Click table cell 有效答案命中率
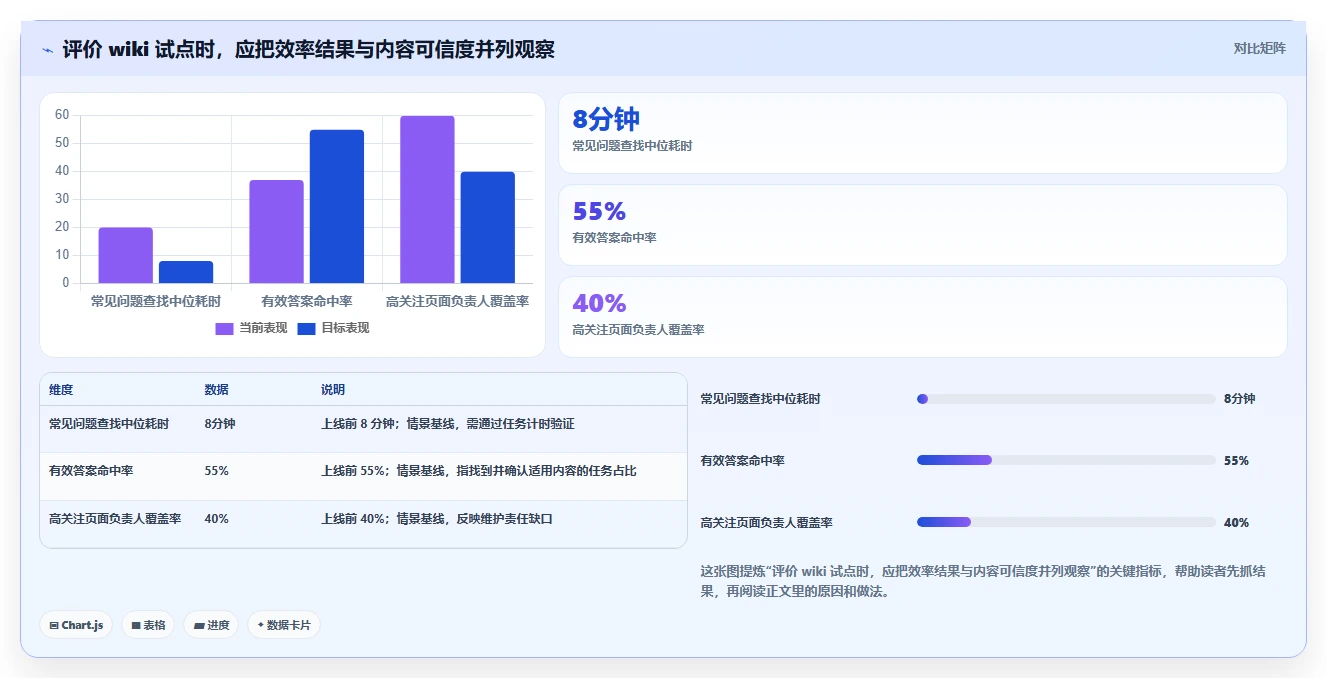Image resolution: width=1327 pixels, height=678 pixels. tap(91, 471)
